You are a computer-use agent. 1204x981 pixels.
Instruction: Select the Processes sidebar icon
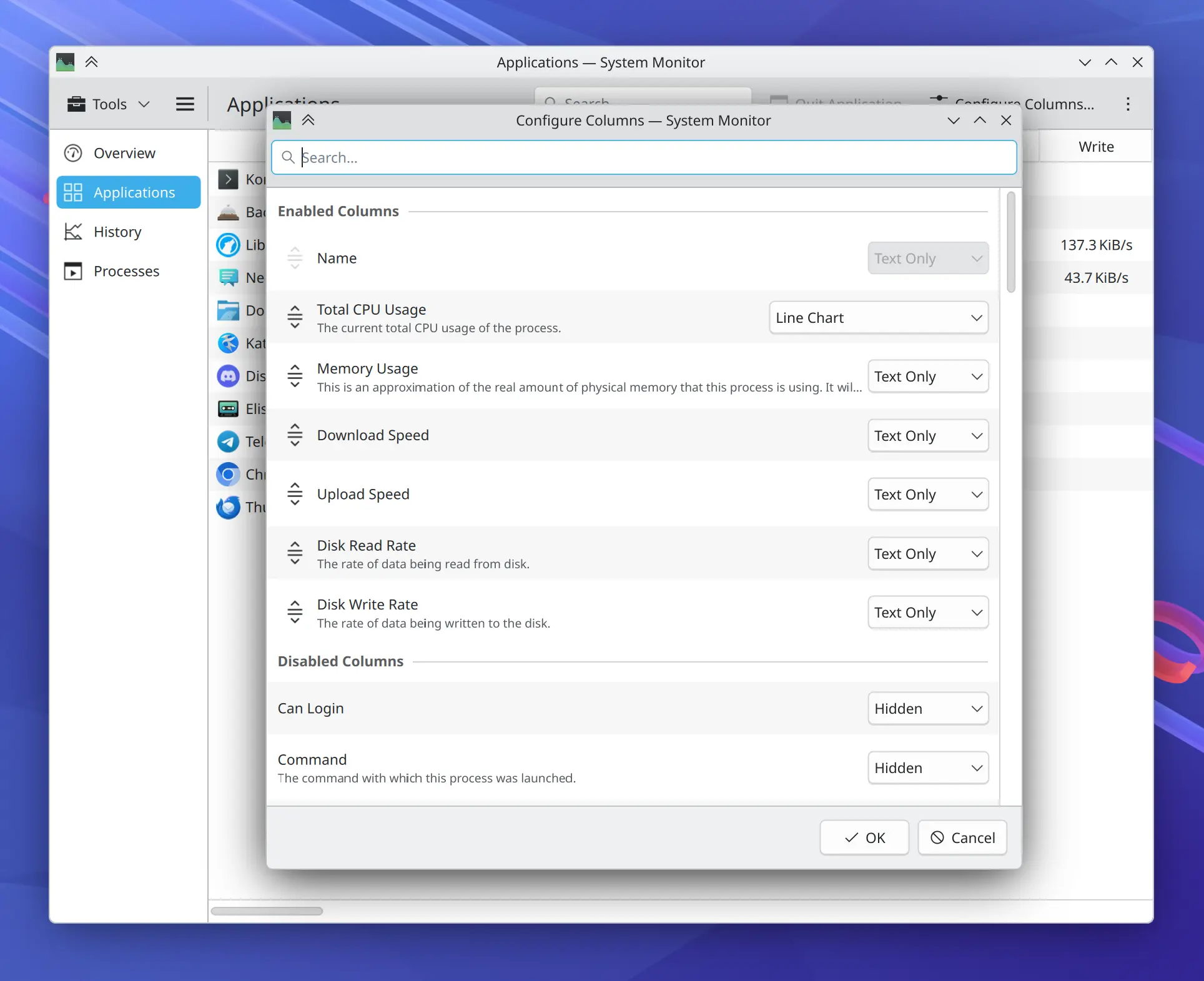pos(73,271)
